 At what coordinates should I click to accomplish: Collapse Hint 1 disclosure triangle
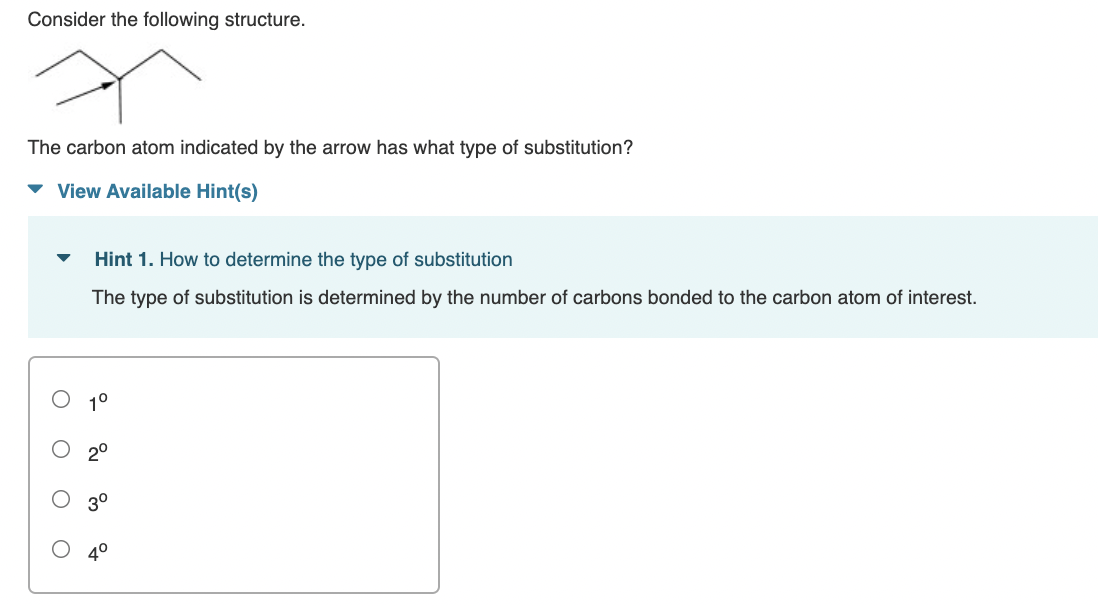pyautogui.click(x=65, y=260)
